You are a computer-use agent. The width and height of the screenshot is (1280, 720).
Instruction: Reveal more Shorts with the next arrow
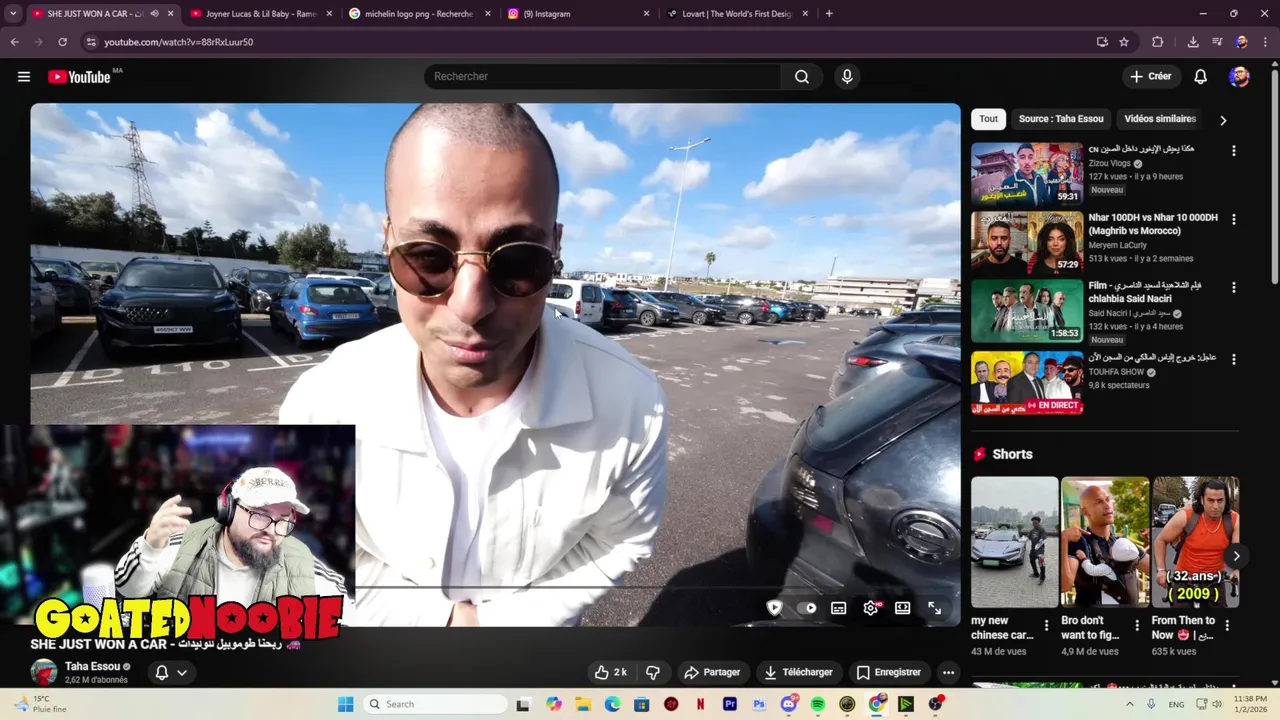click(x=1236, y=556)
